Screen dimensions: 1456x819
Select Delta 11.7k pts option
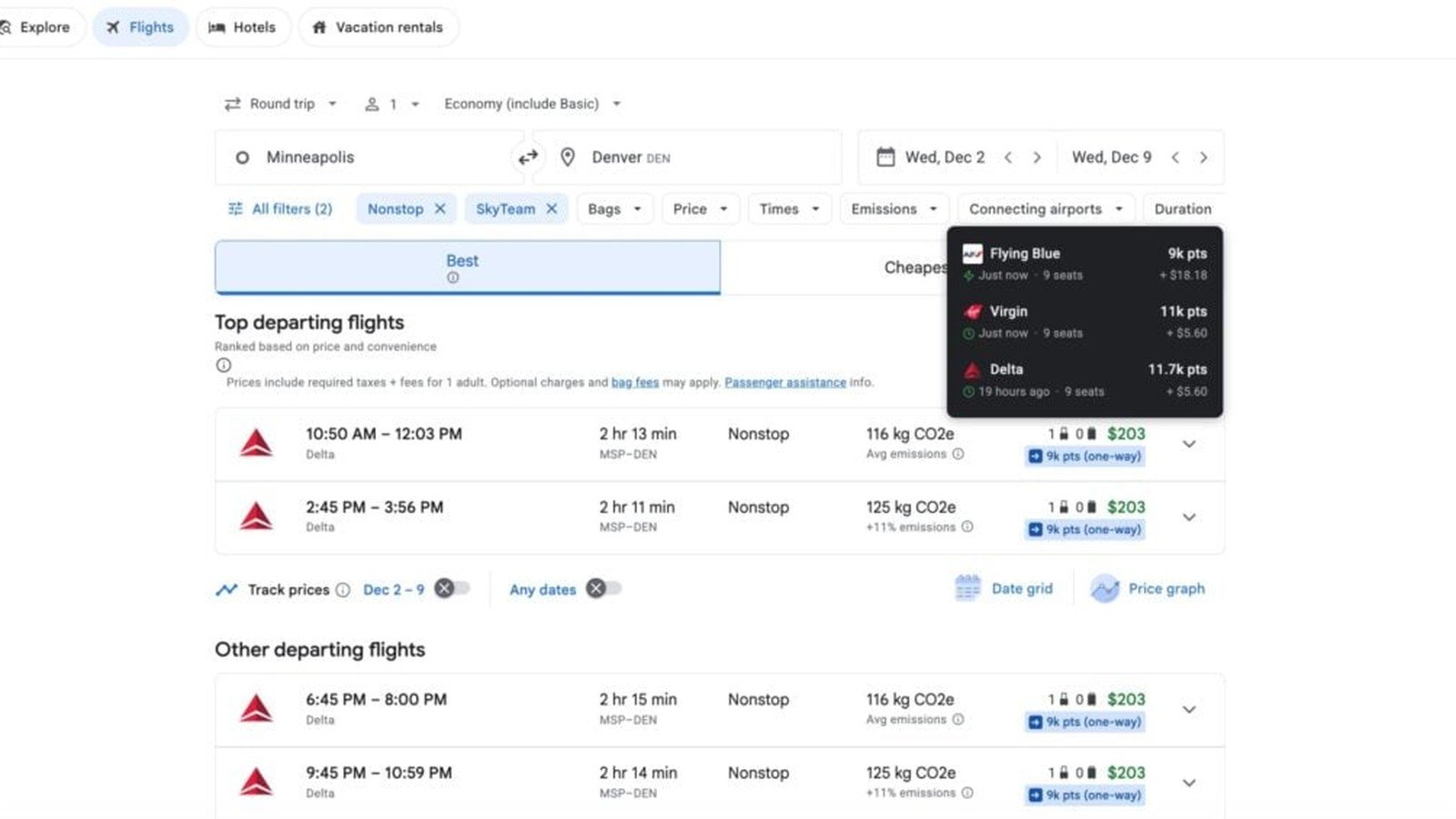click(x=1085, y=379)
